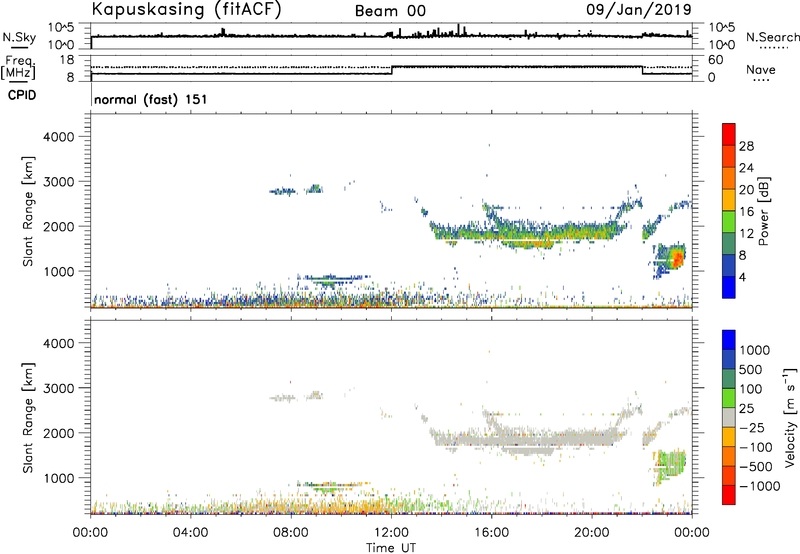Click the 'Beam 00' label

(390, 11)
